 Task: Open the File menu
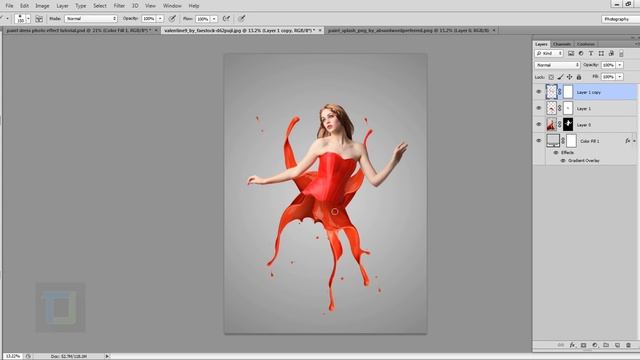point(9,6)
